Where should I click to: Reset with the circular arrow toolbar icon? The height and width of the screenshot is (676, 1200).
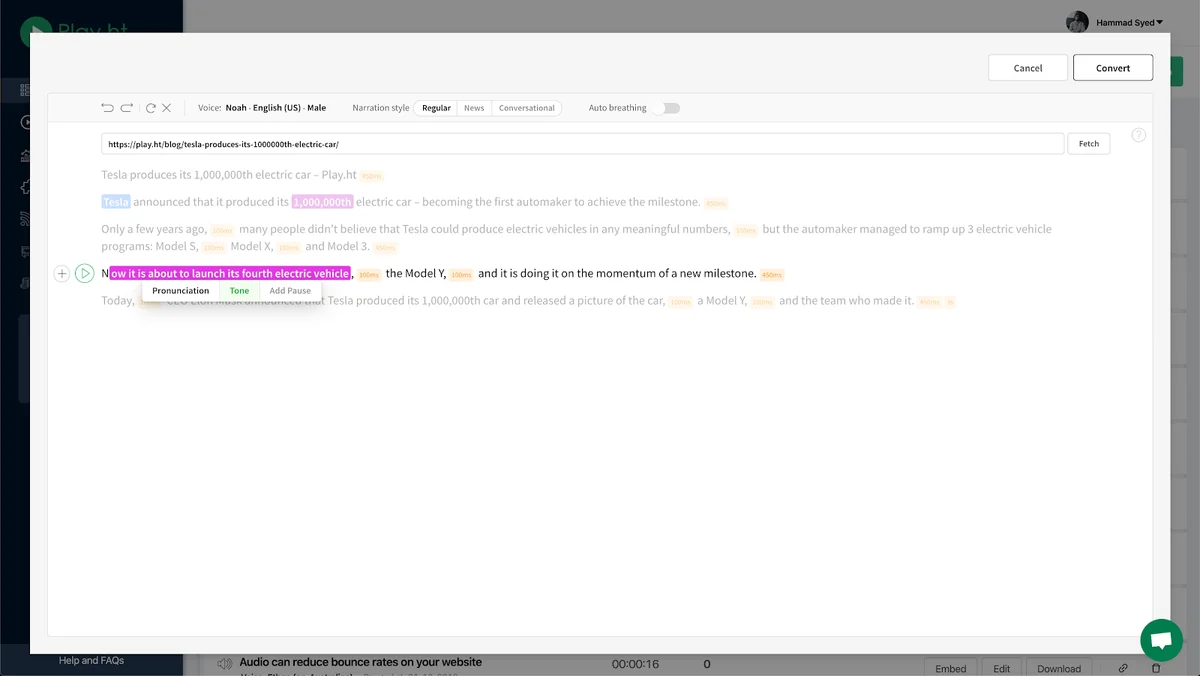click(151, 108)
